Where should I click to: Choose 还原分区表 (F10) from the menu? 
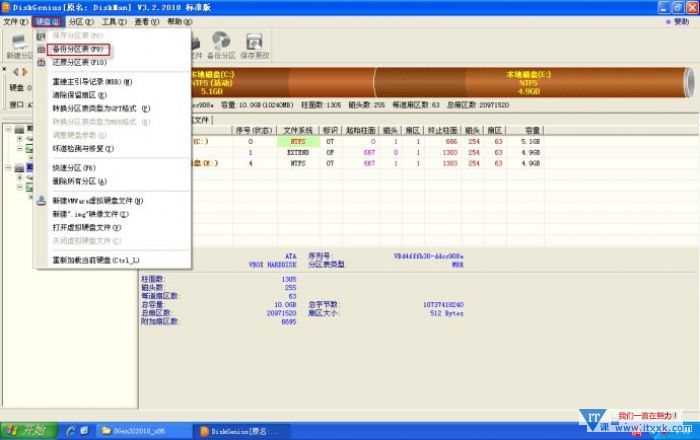coord(80,62)
